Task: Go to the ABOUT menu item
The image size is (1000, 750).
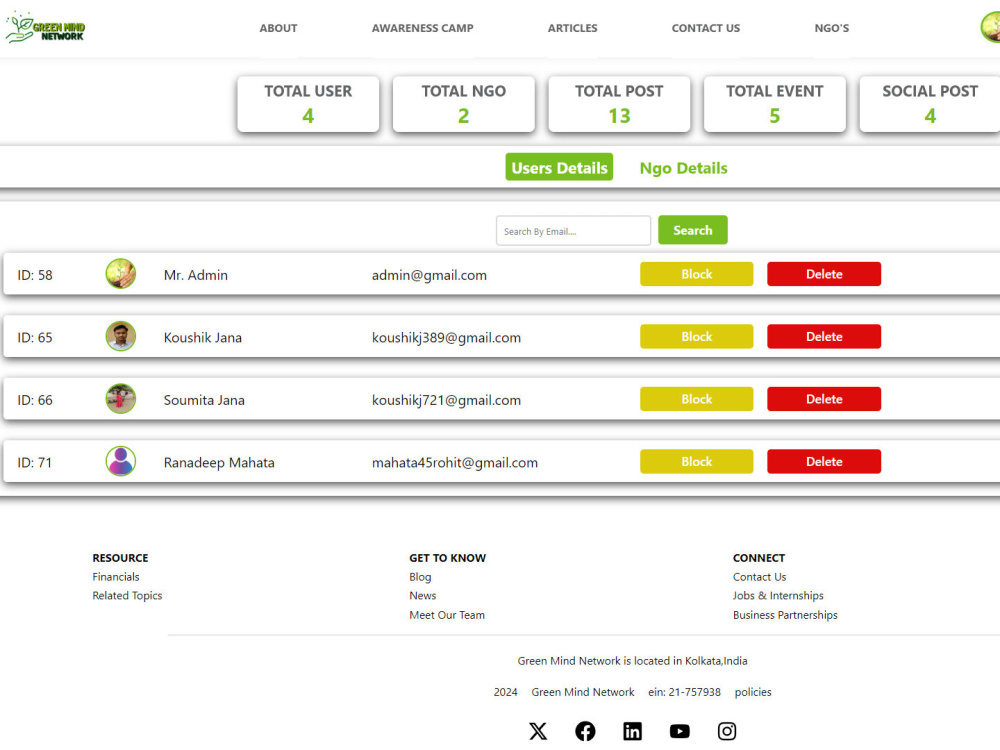Action: (x=278, y=28)
